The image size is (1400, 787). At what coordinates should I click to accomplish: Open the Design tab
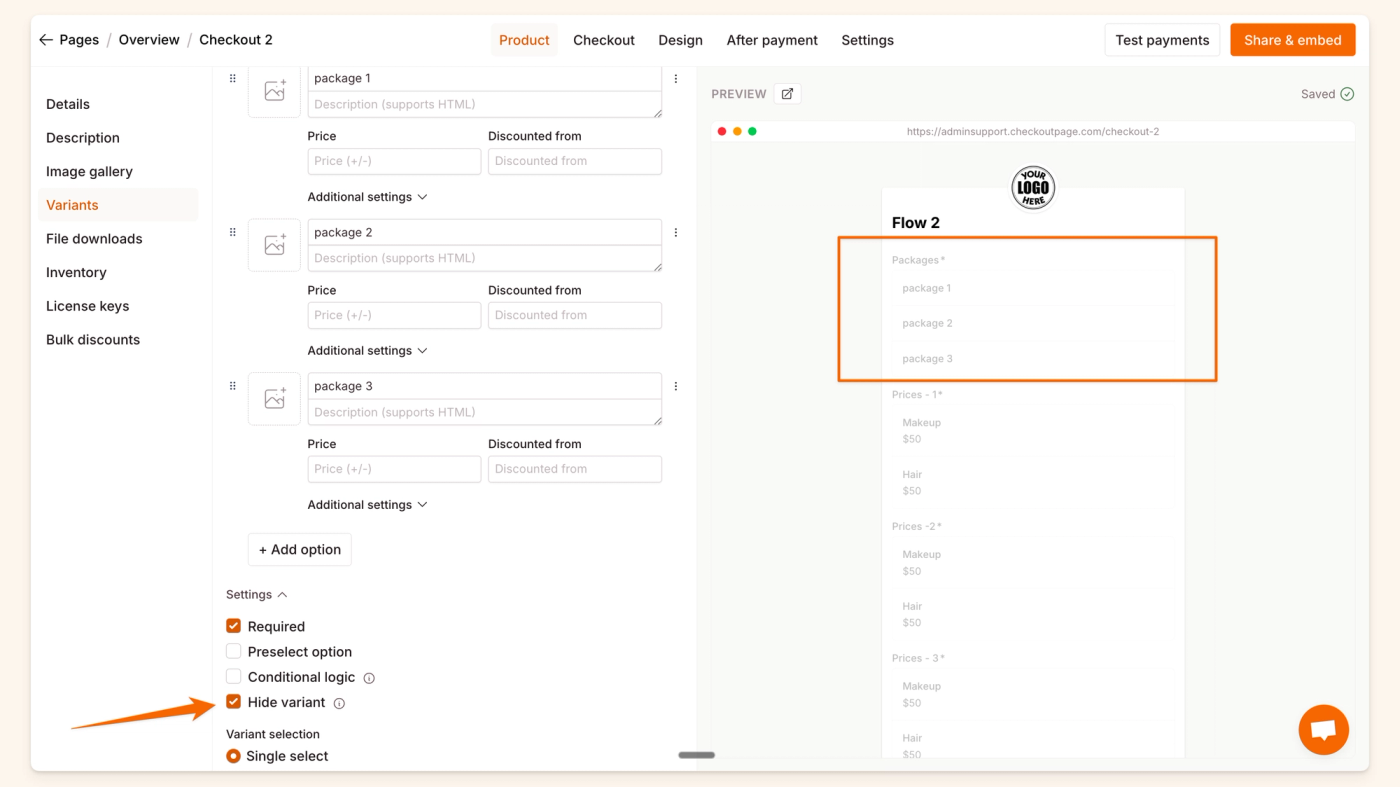tap(680, 40)
